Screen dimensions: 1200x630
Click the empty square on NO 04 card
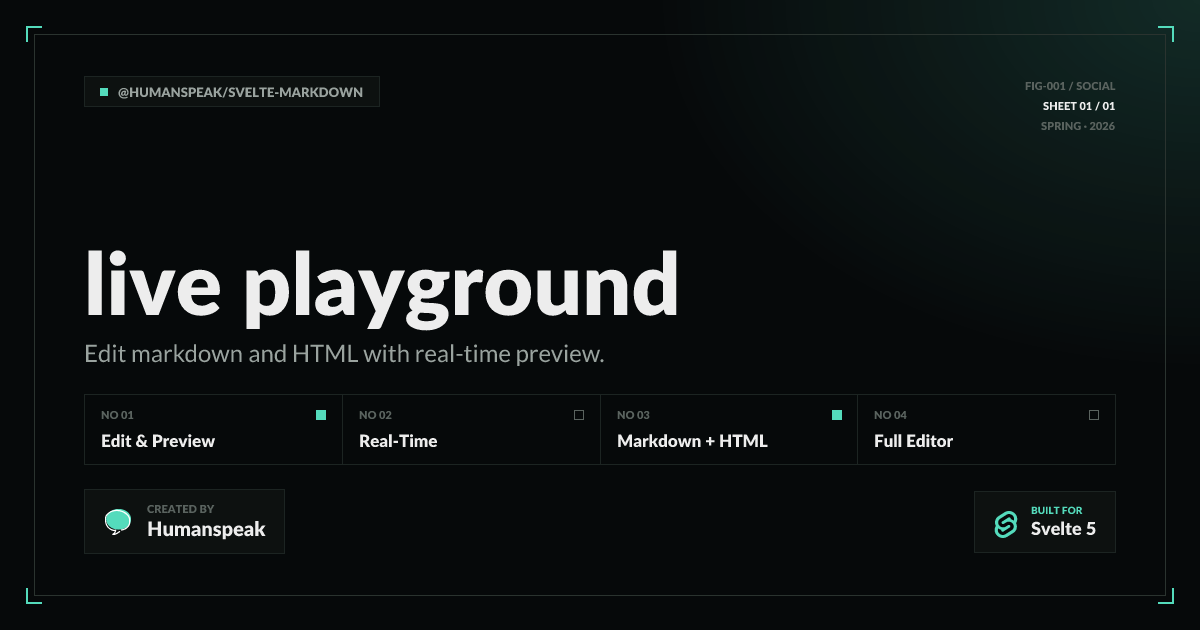[x=1094, y=415]
